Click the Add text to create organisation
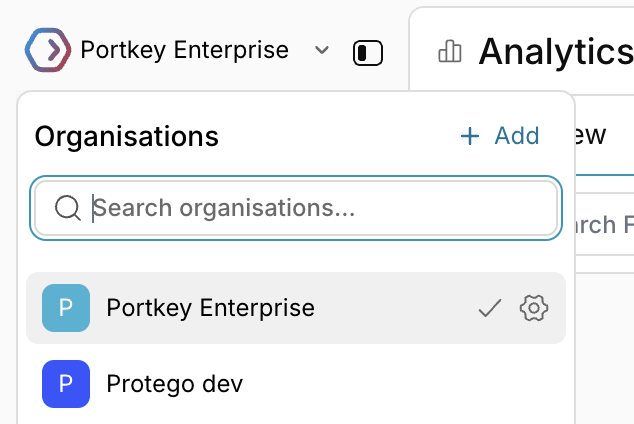The height and width of the screenshot is (424, 634). 517,136
